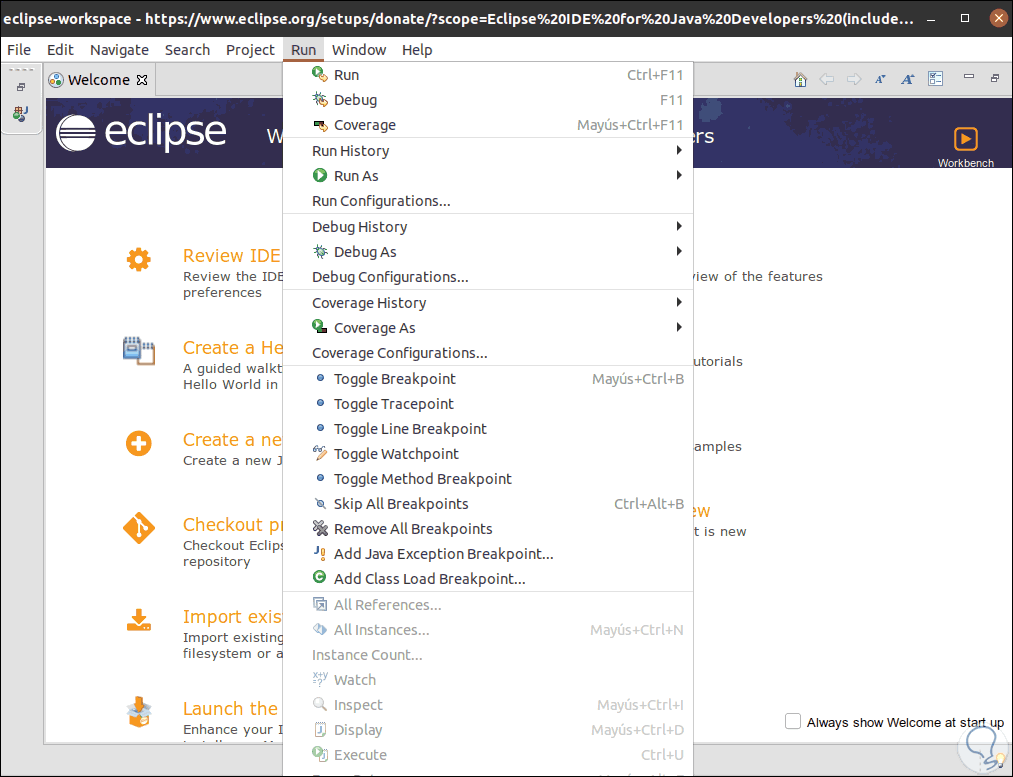Open the Launch the Marketplace link

(230, 709)
